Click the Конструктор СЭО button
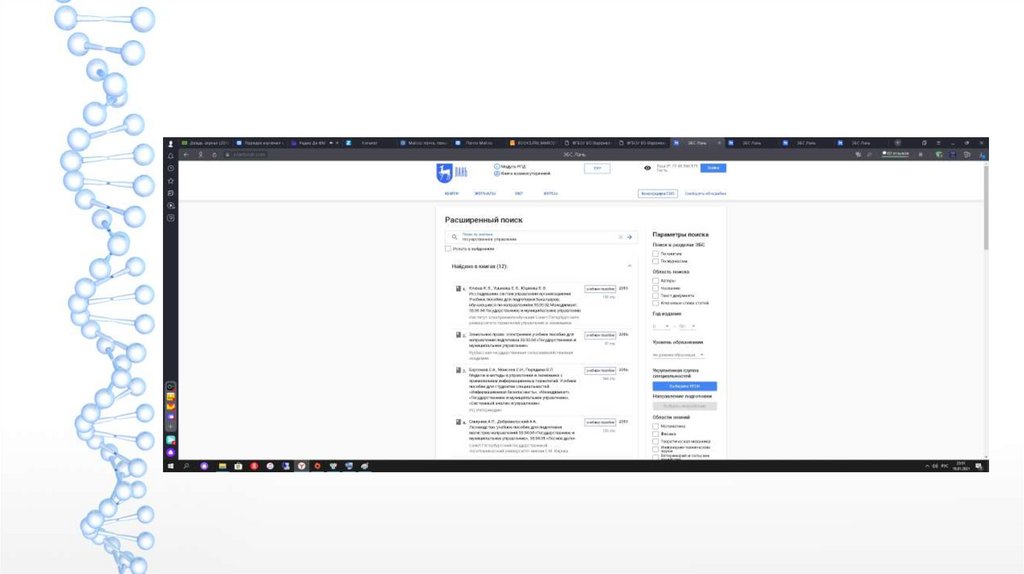This screenshot has height=574, width=1024. tap(658, 194)
